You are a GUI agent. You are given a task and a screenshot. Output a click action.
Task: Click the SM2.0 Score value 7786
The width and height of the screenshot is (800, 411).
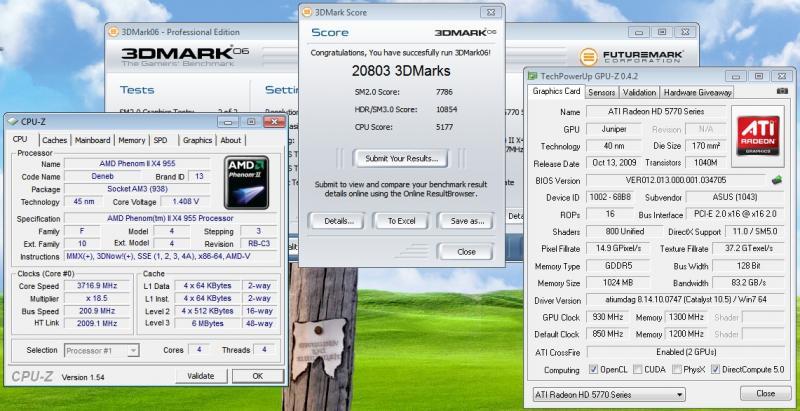click(x=444, y=92)
